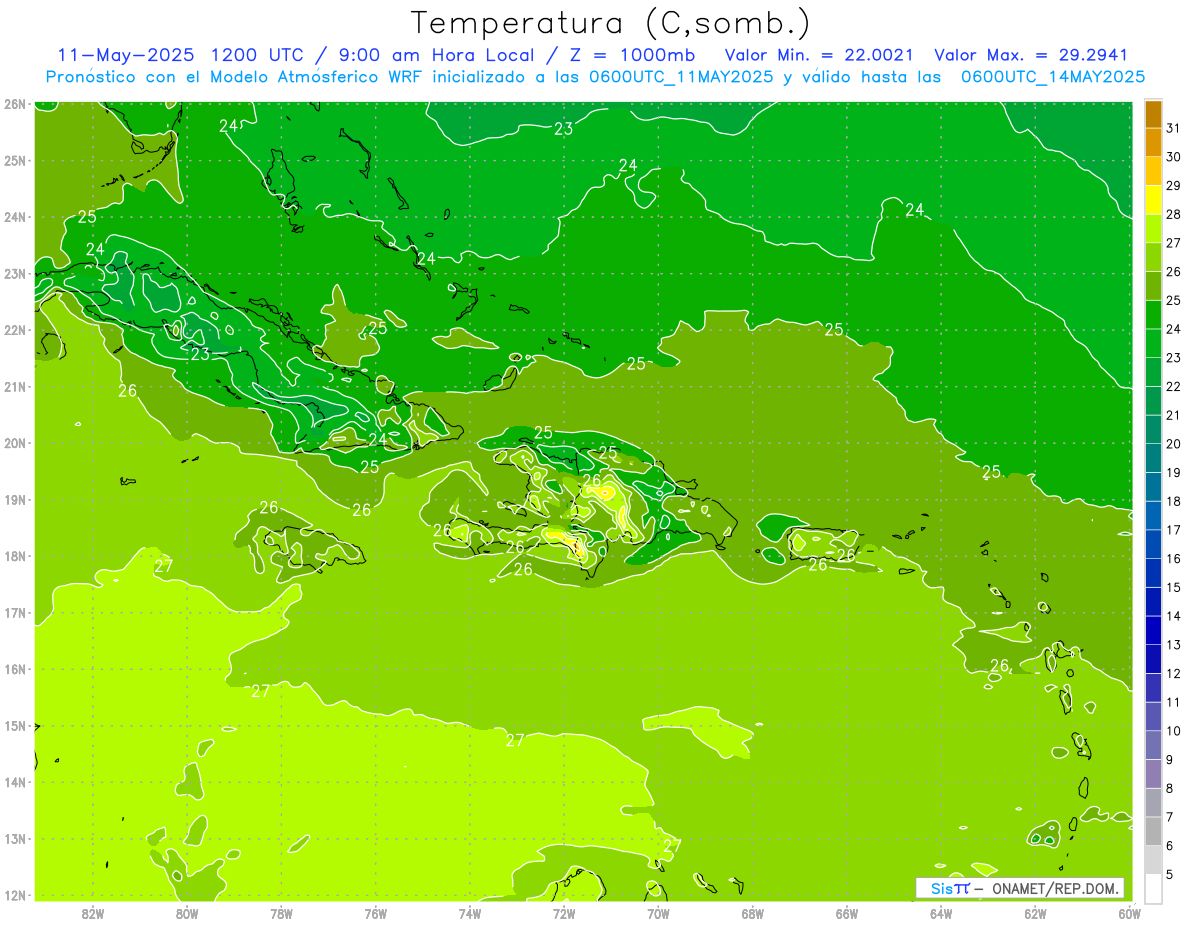Click latitude axis label '20N'
Screen dimensions: 1200x927
[x=14, y=443]
